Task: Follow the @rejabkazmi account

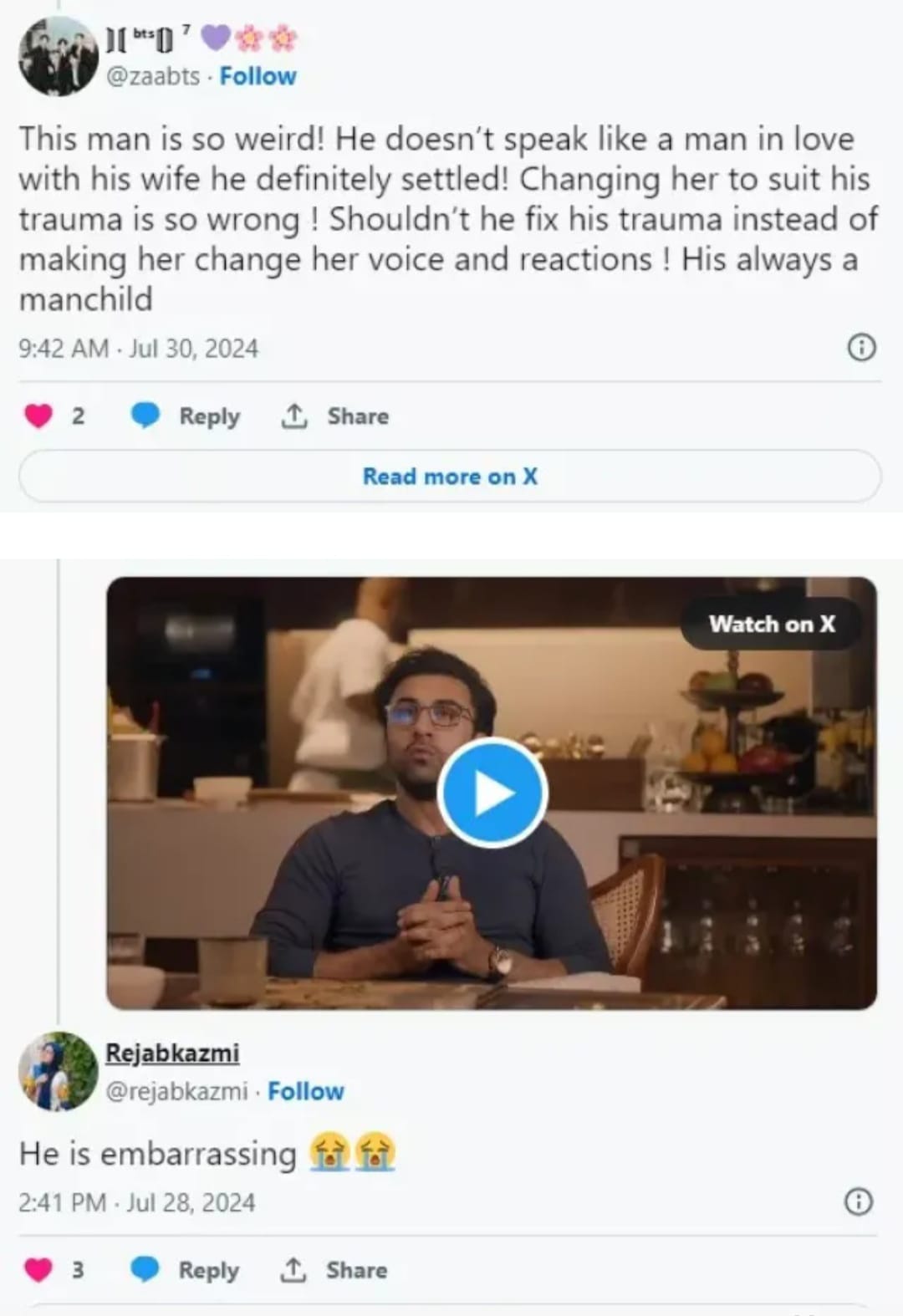Action: click(305, 1091)
